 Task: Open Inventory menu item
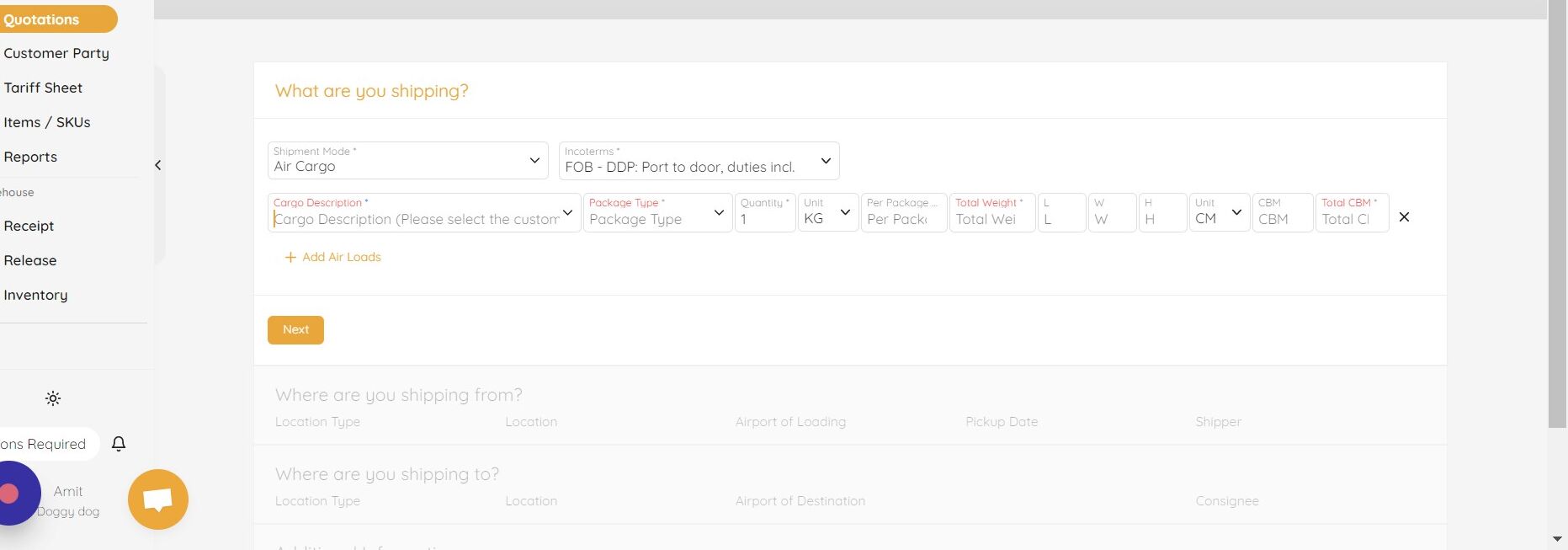[35, 295]
